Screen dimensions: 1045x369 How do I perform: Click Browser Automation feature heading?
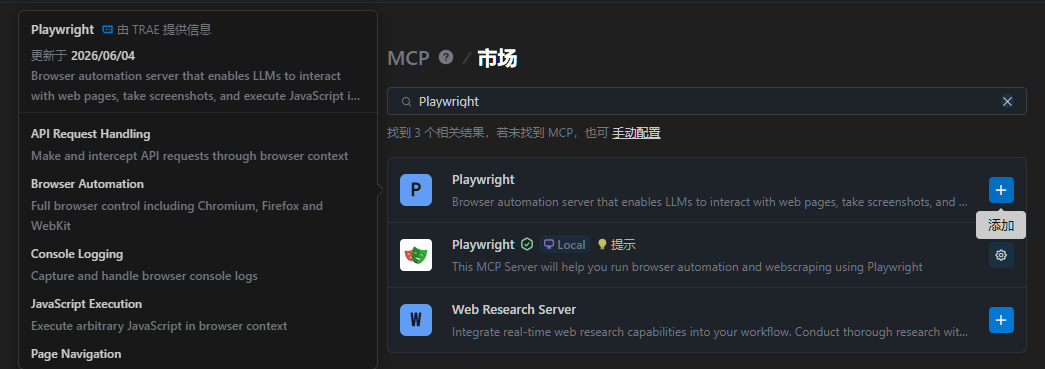tap(87, 184)
